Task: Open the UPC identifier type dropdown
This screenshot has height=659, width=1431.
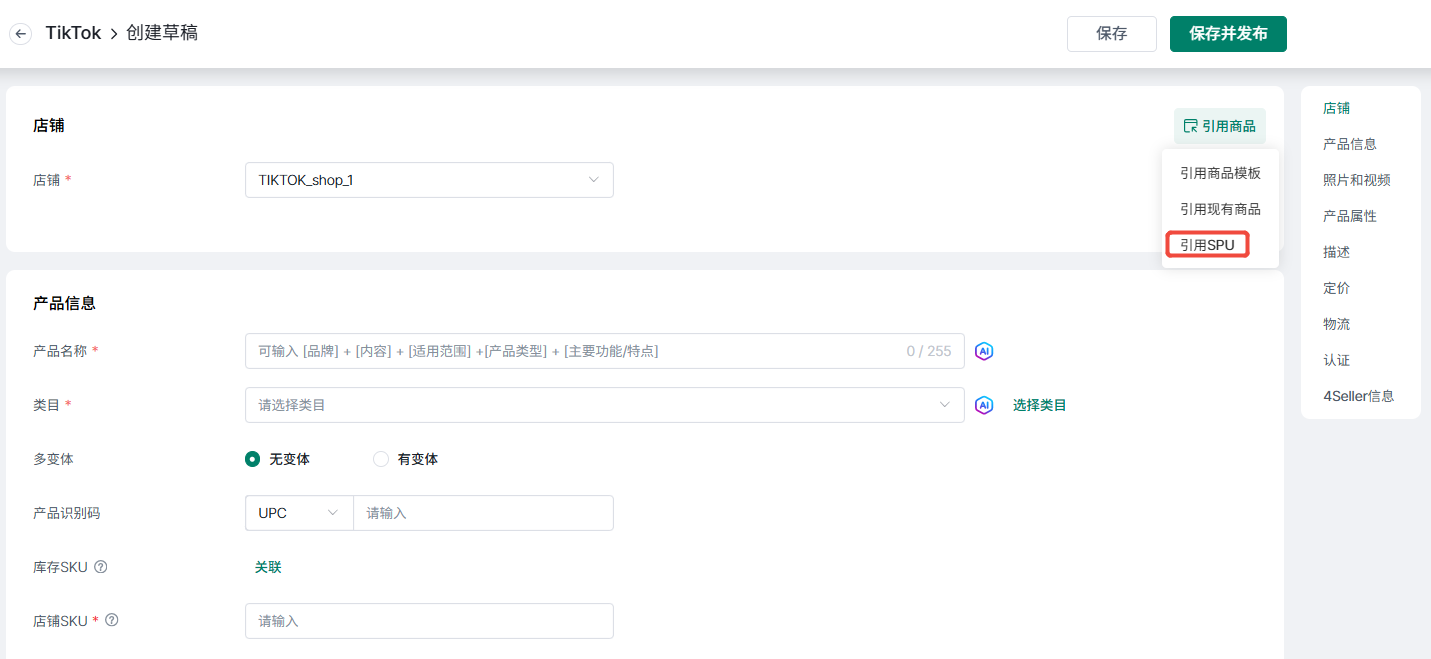Action: click(299, 513)
